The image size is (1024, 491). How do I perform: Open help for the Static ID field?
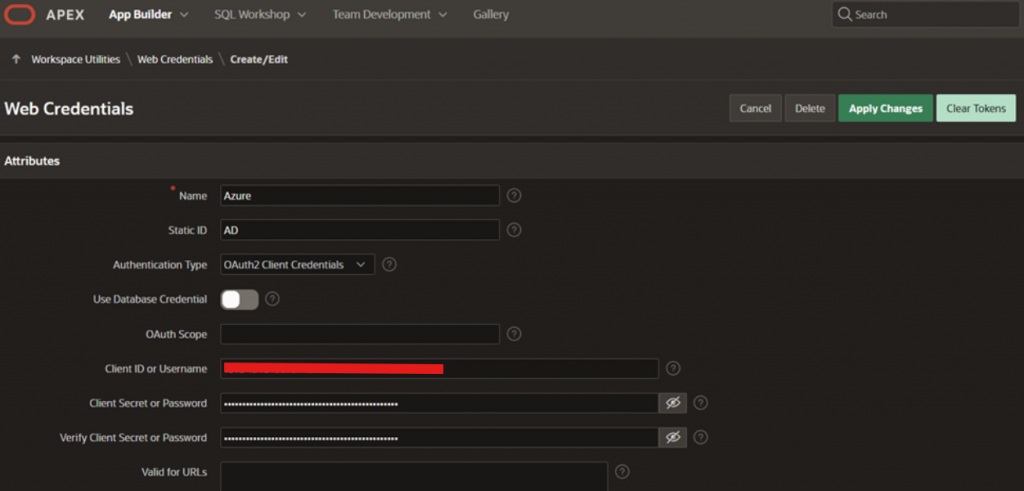coord(514,230)
